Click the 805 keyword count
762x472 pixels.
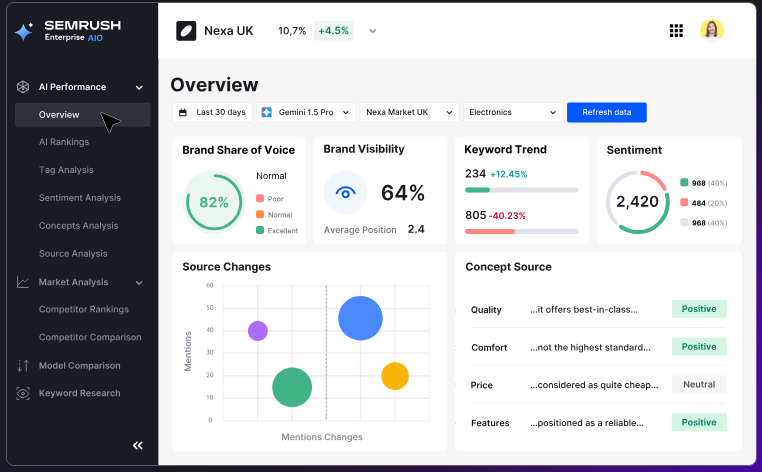[x=475, y=215]
